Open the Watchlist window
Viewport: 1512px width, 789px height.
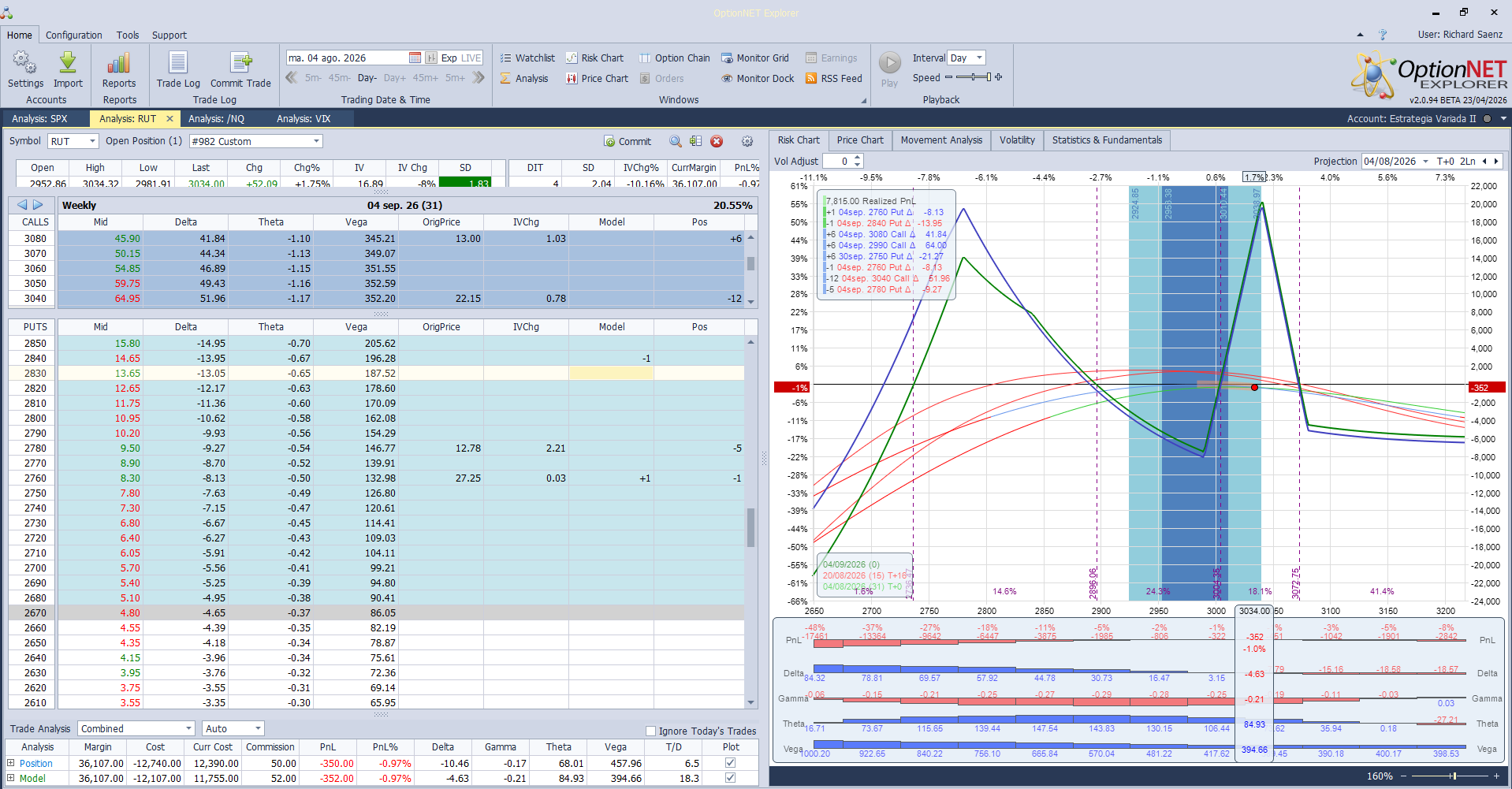click(x=527, y=58)
